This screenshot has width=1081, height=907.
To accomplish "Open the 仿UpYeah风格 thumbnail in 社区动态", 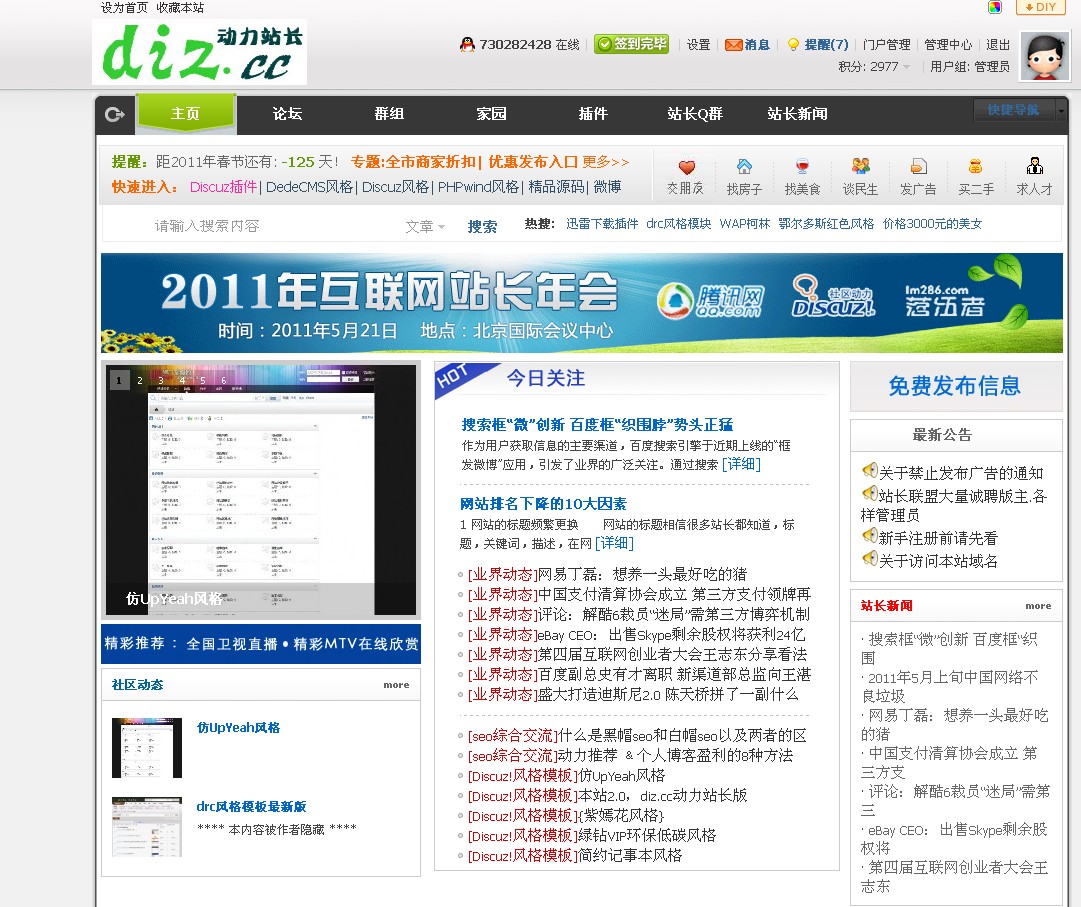I will click(x=147, y=748).
